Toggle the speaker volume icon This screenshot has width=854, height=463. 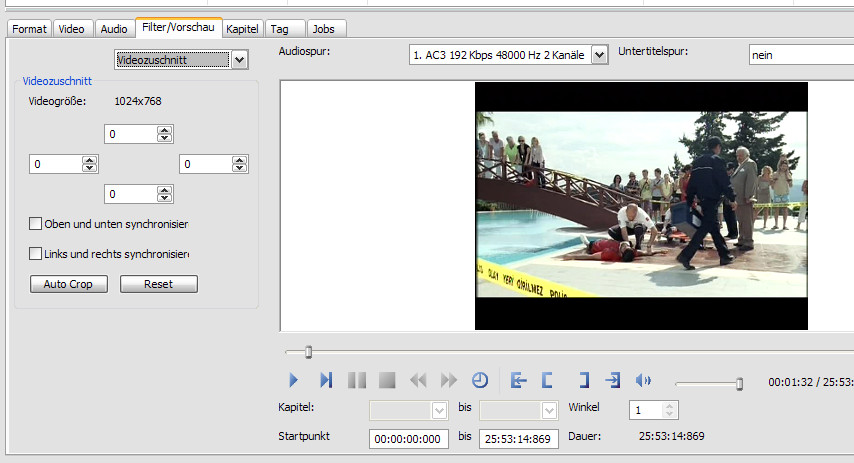click(643, 380)
